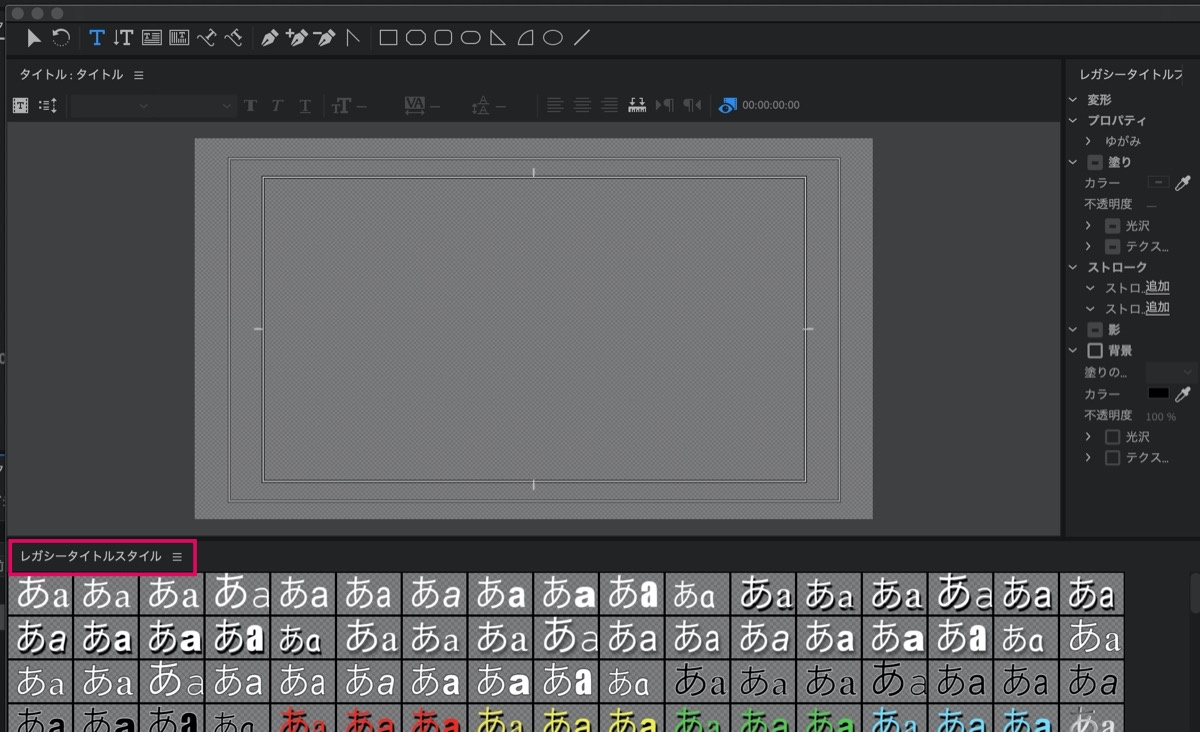Image resolution: width=1200 pixels, height=732 pixels.
Task: Expand the ゆがみ section
Action: pyautogui.click(x=1088, y=141)
